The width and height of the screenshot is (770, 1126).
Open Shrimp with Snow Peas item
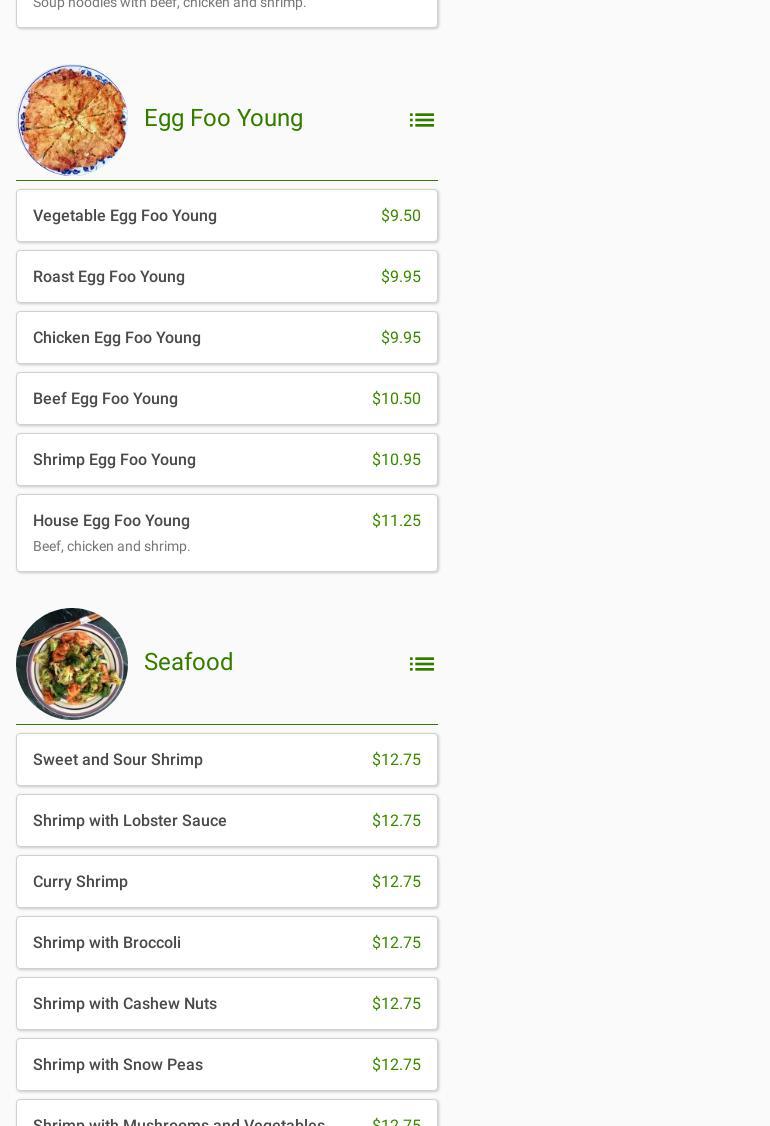pyautogui.click(x=226, y=1065)
